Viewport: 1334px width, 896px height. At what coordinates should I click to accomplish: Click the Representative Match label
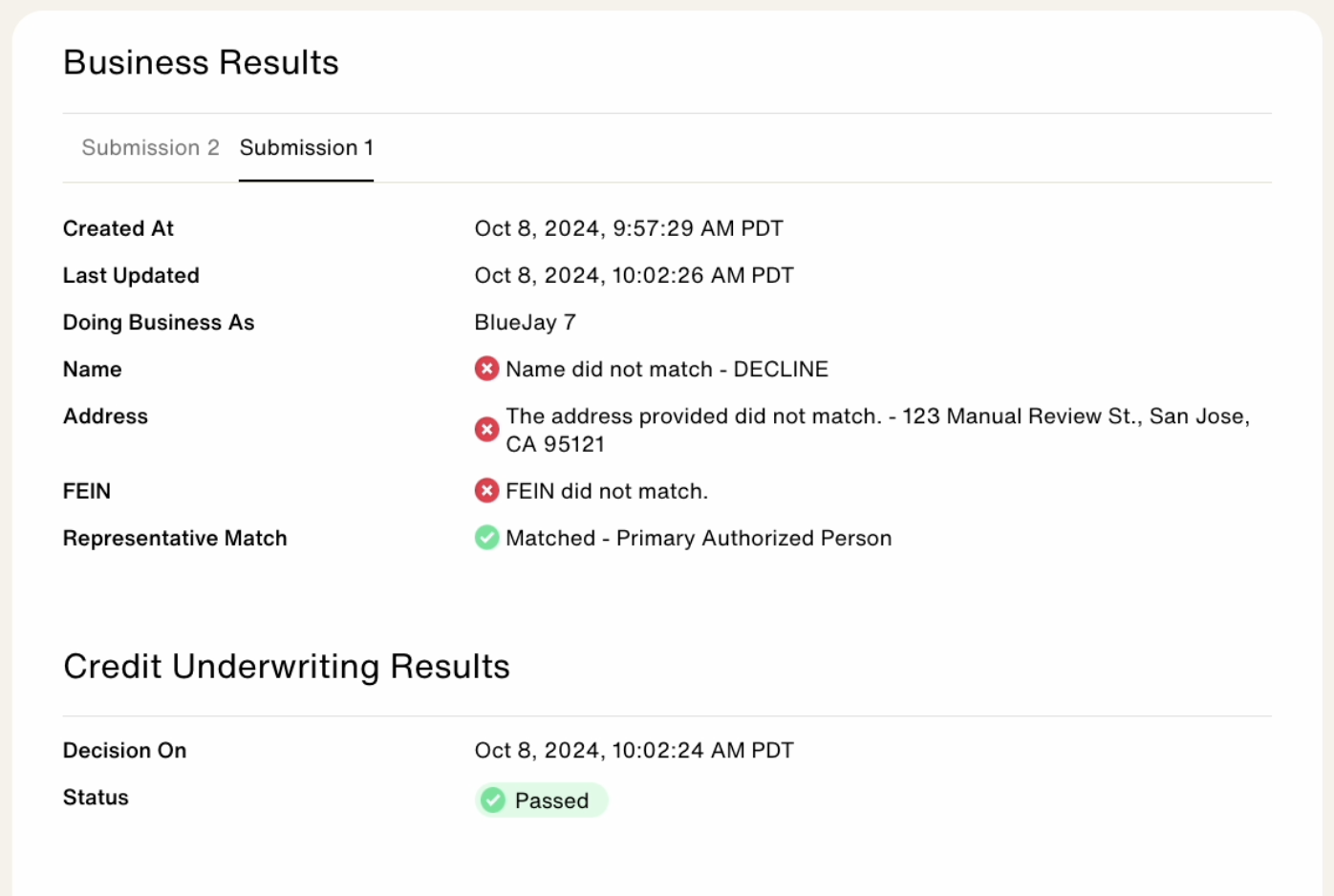[175, 539]
